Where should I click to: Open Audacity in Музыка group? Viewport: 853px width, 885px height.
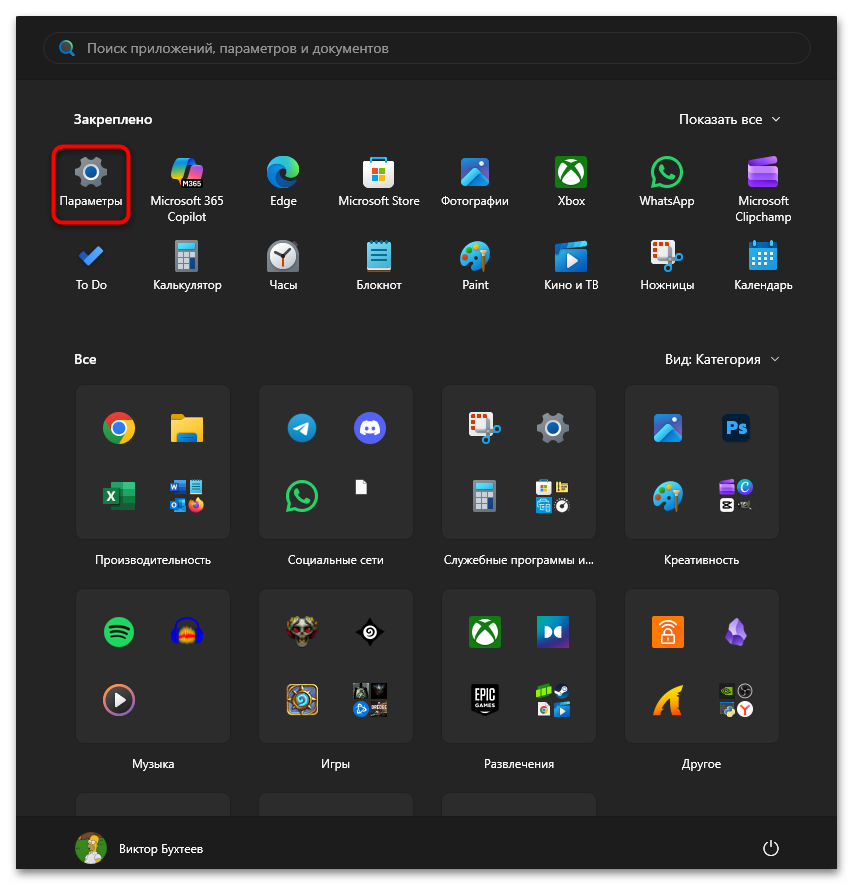[x=187, y=632]
